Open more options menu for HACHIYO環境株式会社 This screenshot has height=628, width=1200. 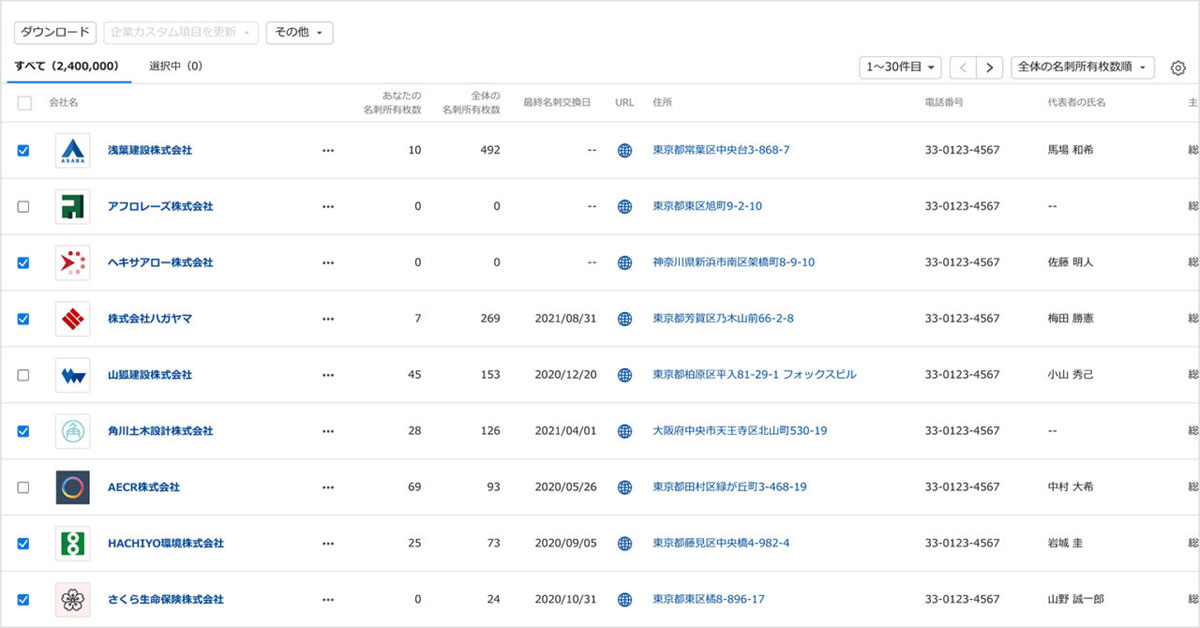[328, 543]
